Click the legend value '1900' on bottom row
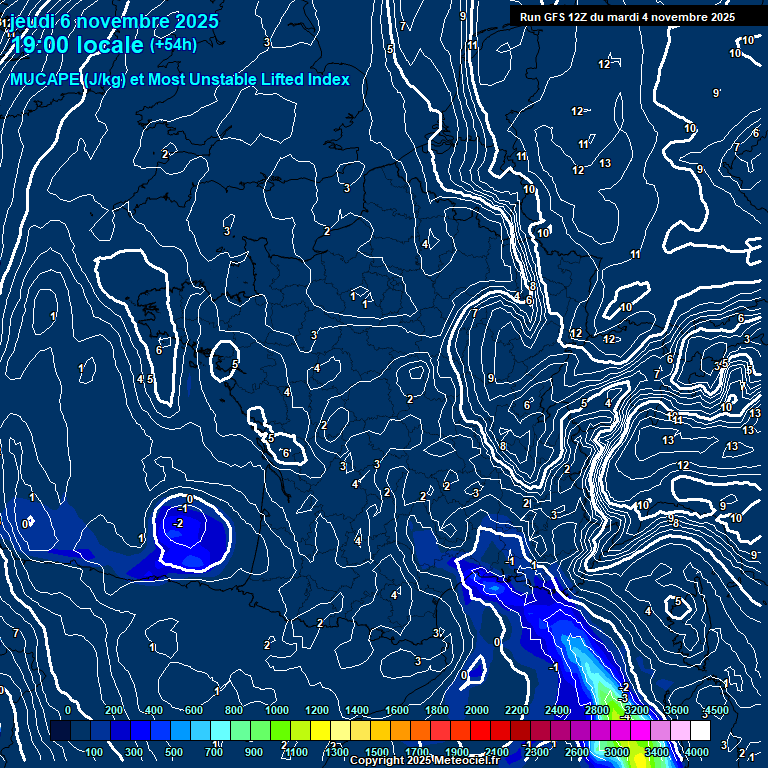The image size is (768, 768). coord(456,752)
